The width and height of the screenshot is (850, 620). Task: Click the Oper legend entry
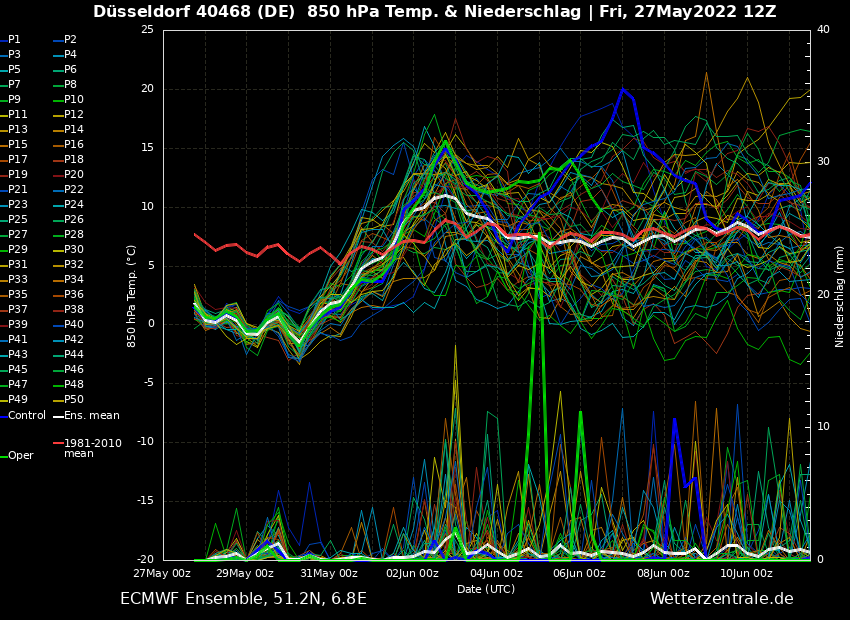[x=20, y=456]
